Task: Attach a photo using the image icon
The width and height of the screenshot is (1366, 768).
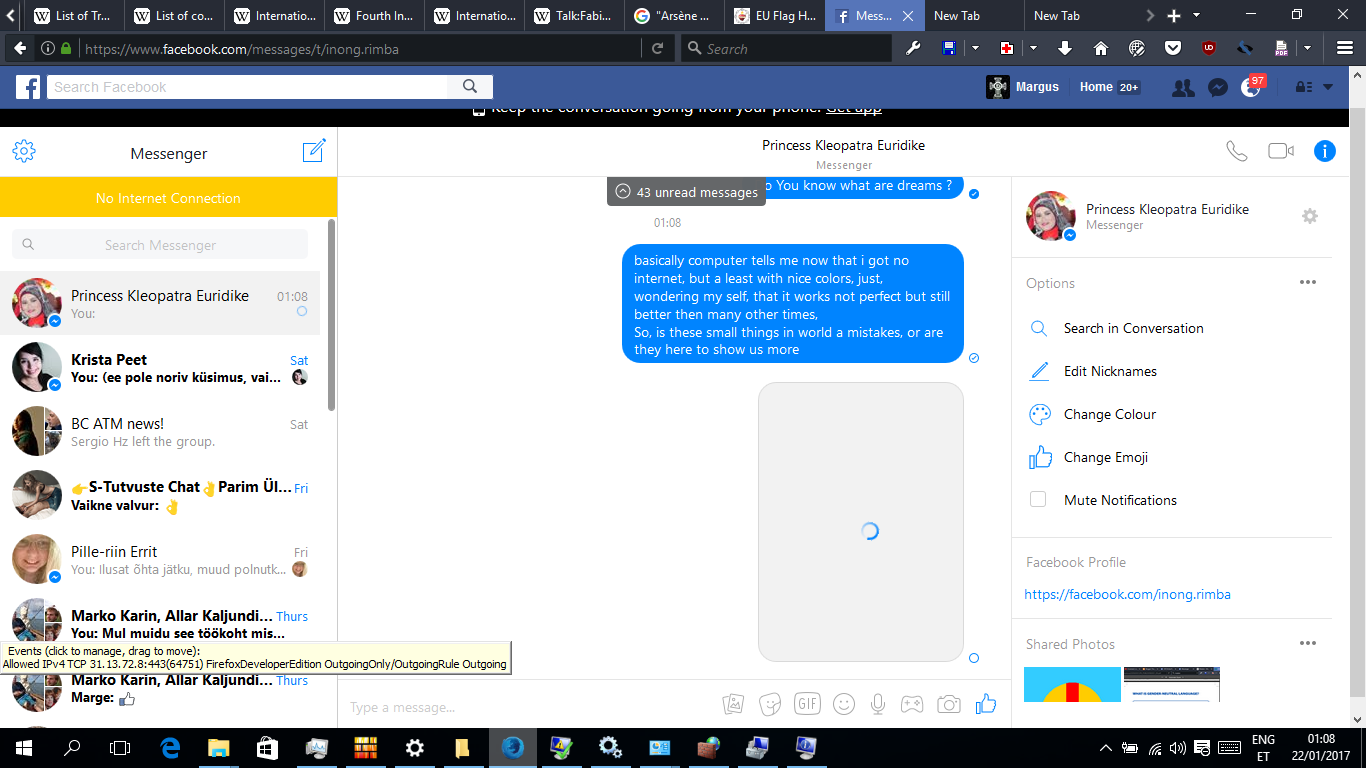Action: (x=734, y=704)
